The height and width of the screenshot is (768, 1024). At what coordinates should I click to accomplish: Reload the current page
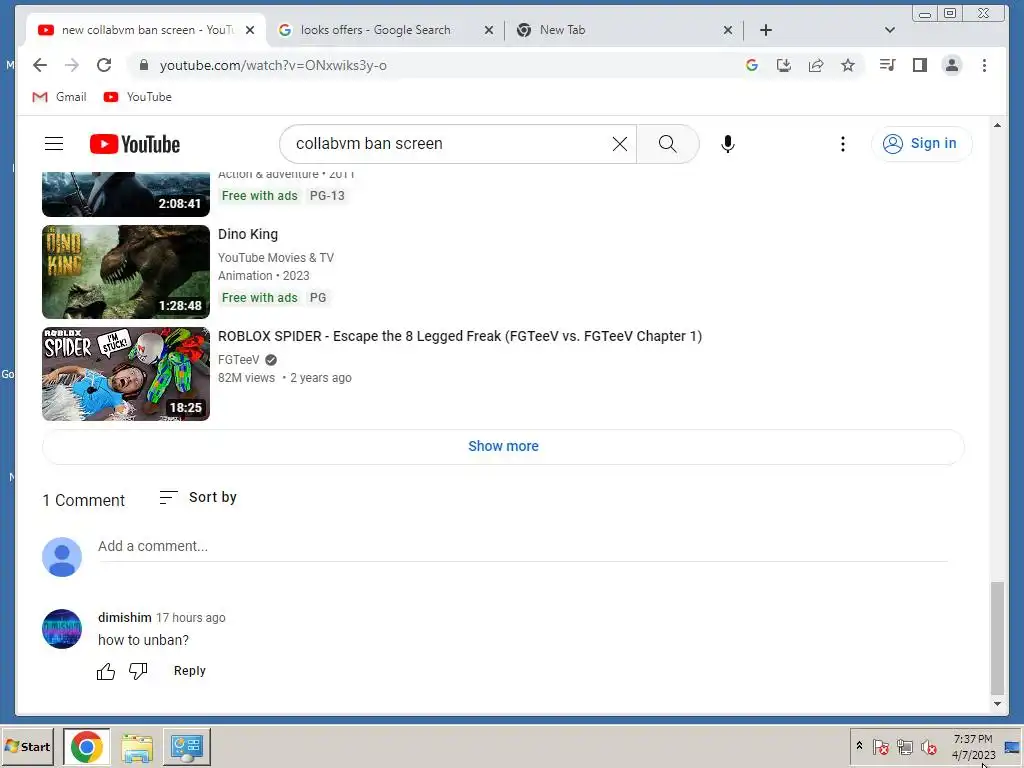pyautogui.click(x=104, y=65)
